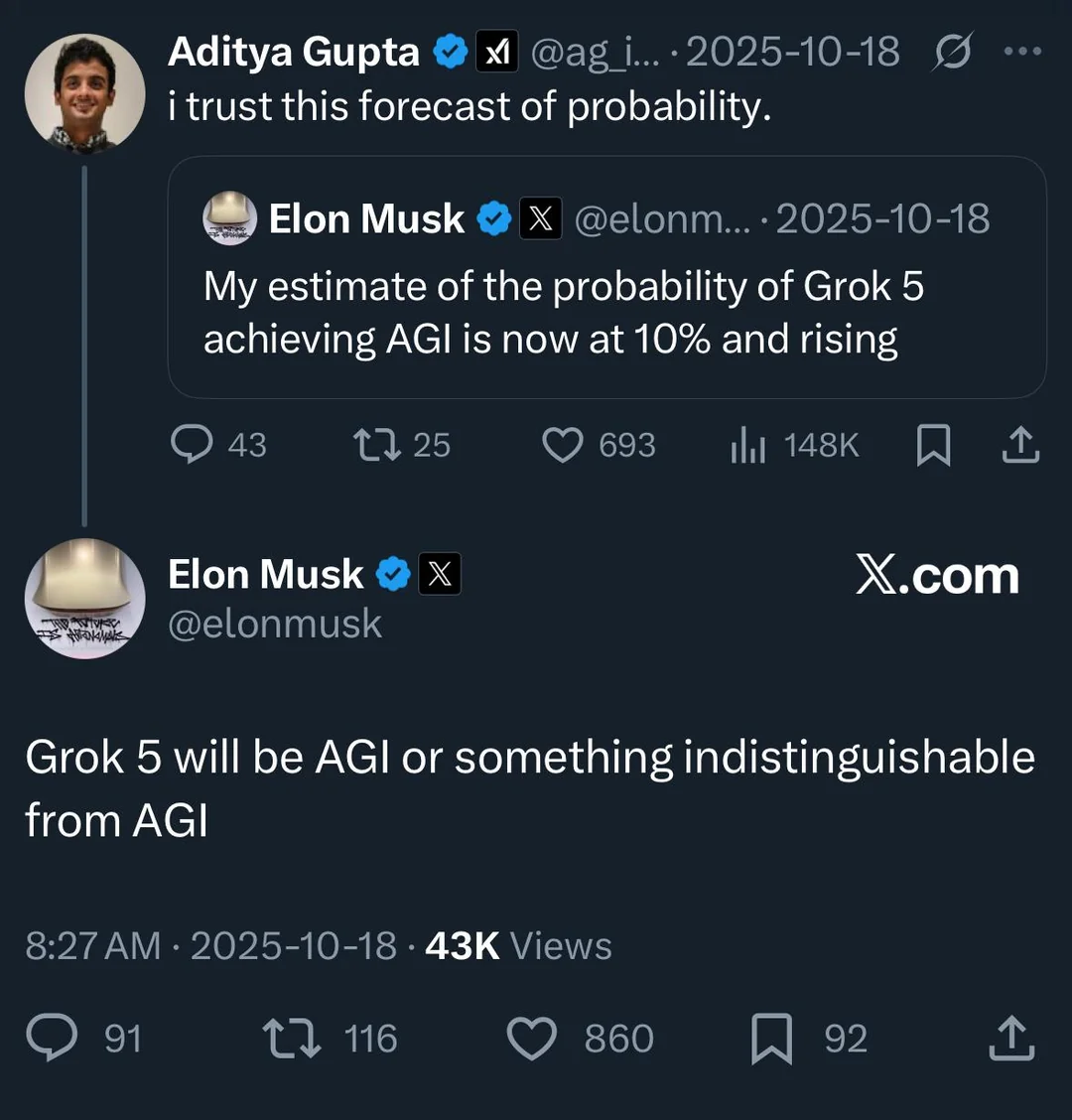This screenshot has height=1120, width=1072.
Task: Bookmark Aditya Gupta's post
Action: (933, 446)
